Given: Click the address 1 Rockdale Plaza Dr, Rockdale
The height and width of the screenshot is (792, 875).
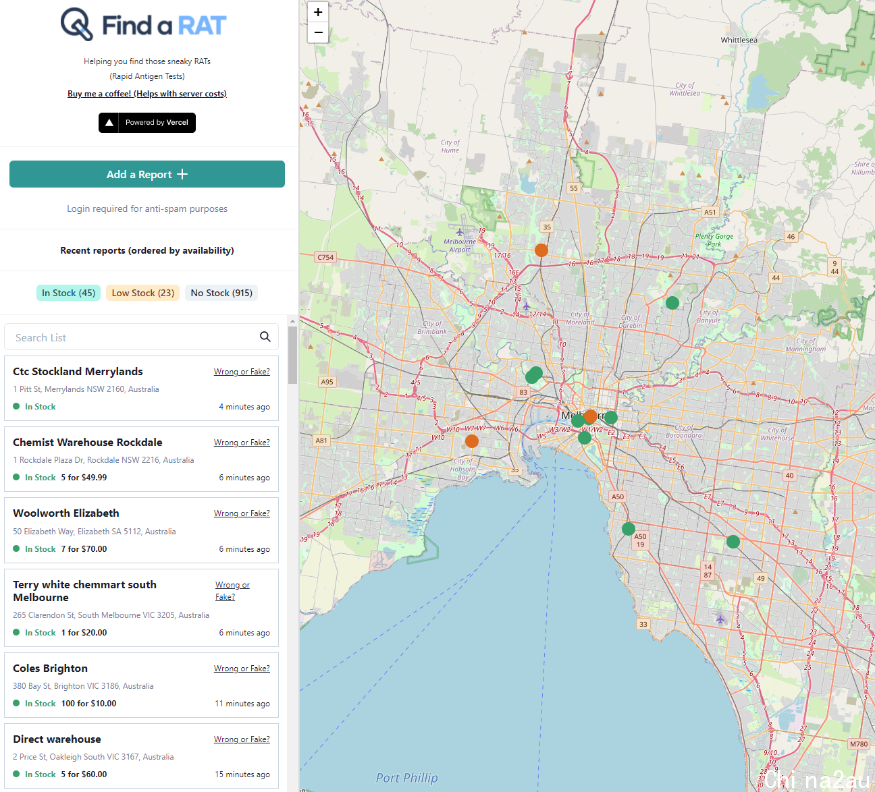Looking at the screenshot, I should pos(103,460).
